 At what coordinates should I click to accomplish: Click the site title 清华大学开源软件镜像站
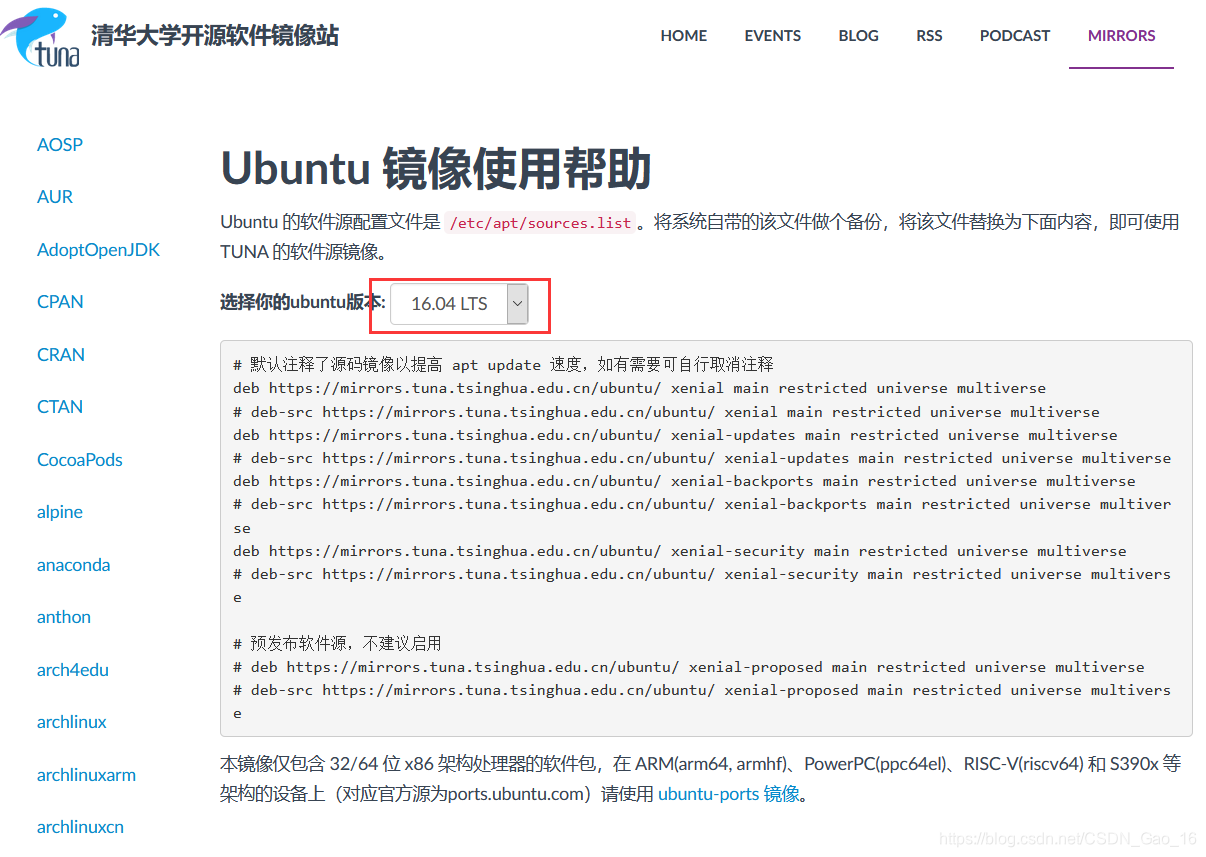pos(215,36)
